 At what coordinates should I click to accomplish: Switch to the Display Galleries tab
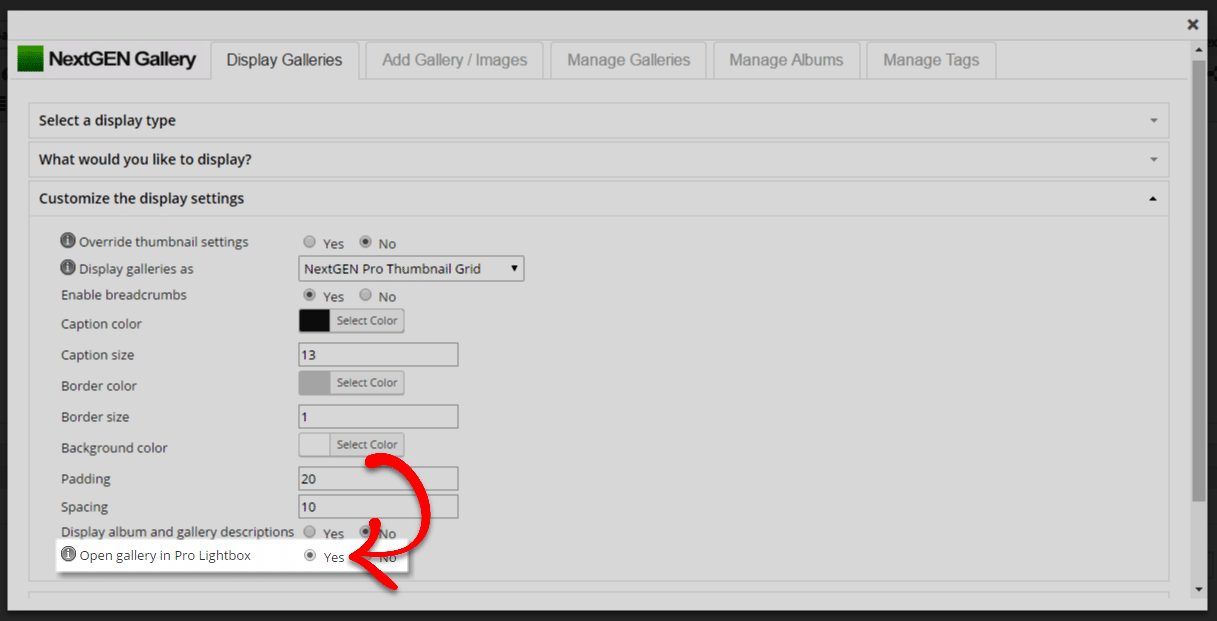[284, 60]
